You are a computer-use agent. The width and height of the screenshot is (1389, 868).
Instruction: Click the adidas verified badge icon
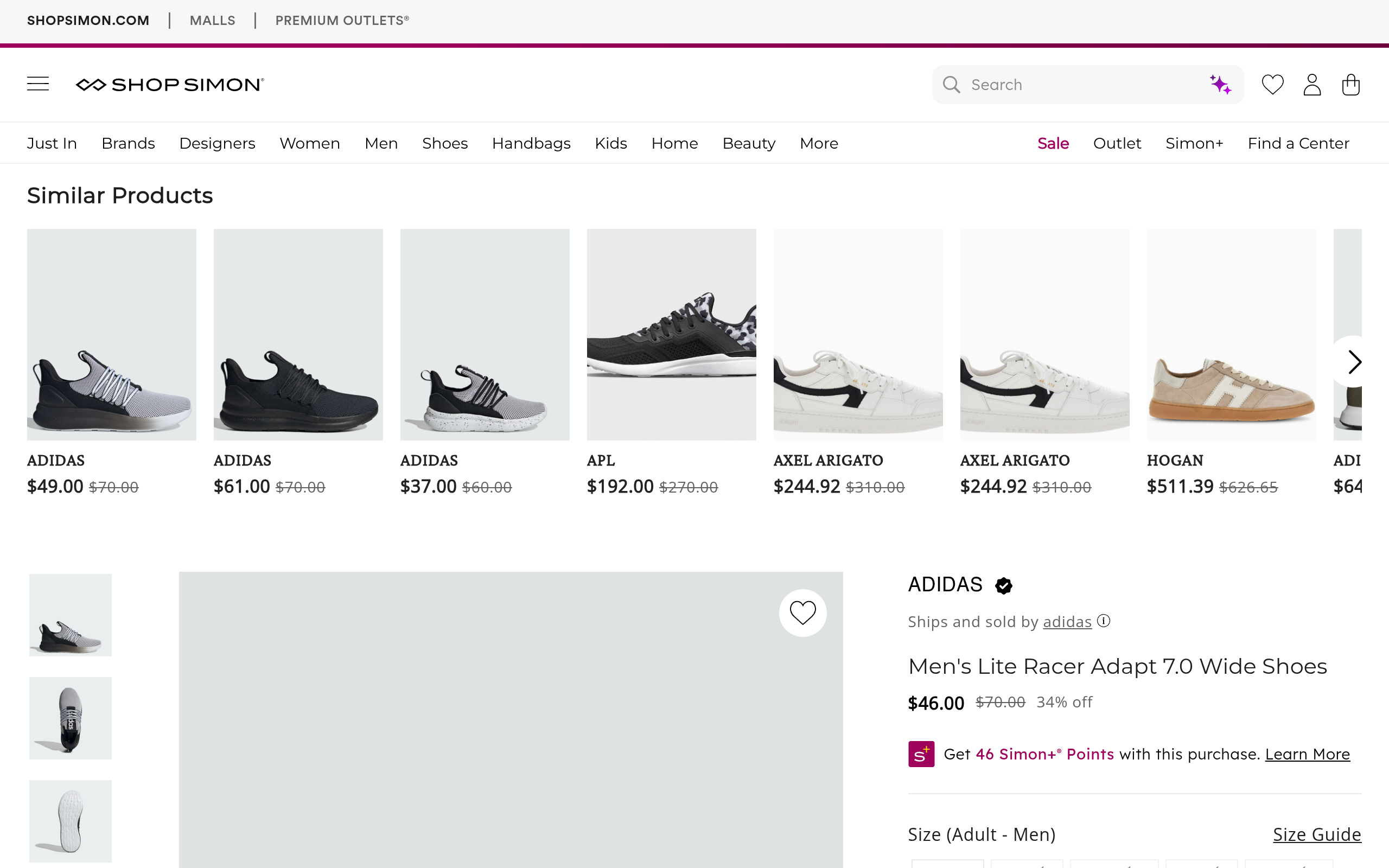1004,585
